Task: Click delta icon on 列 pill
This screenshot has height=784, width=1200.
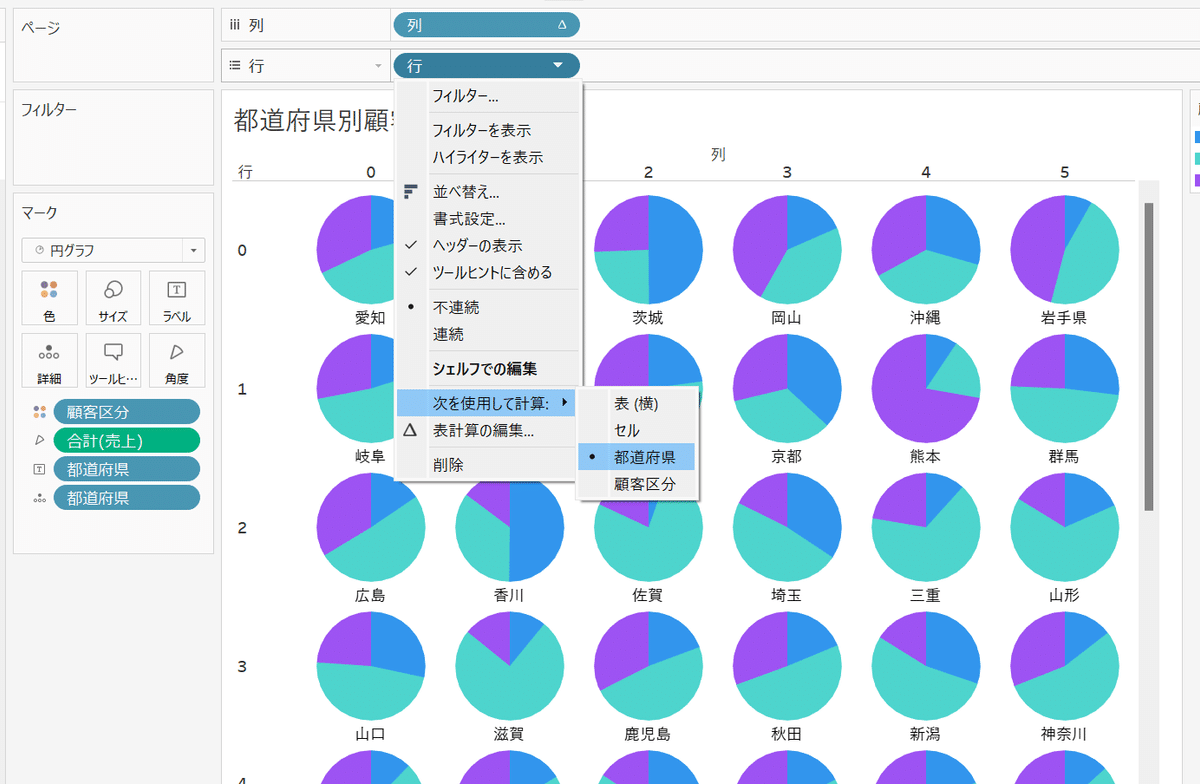Action: (x=562, y=25)
